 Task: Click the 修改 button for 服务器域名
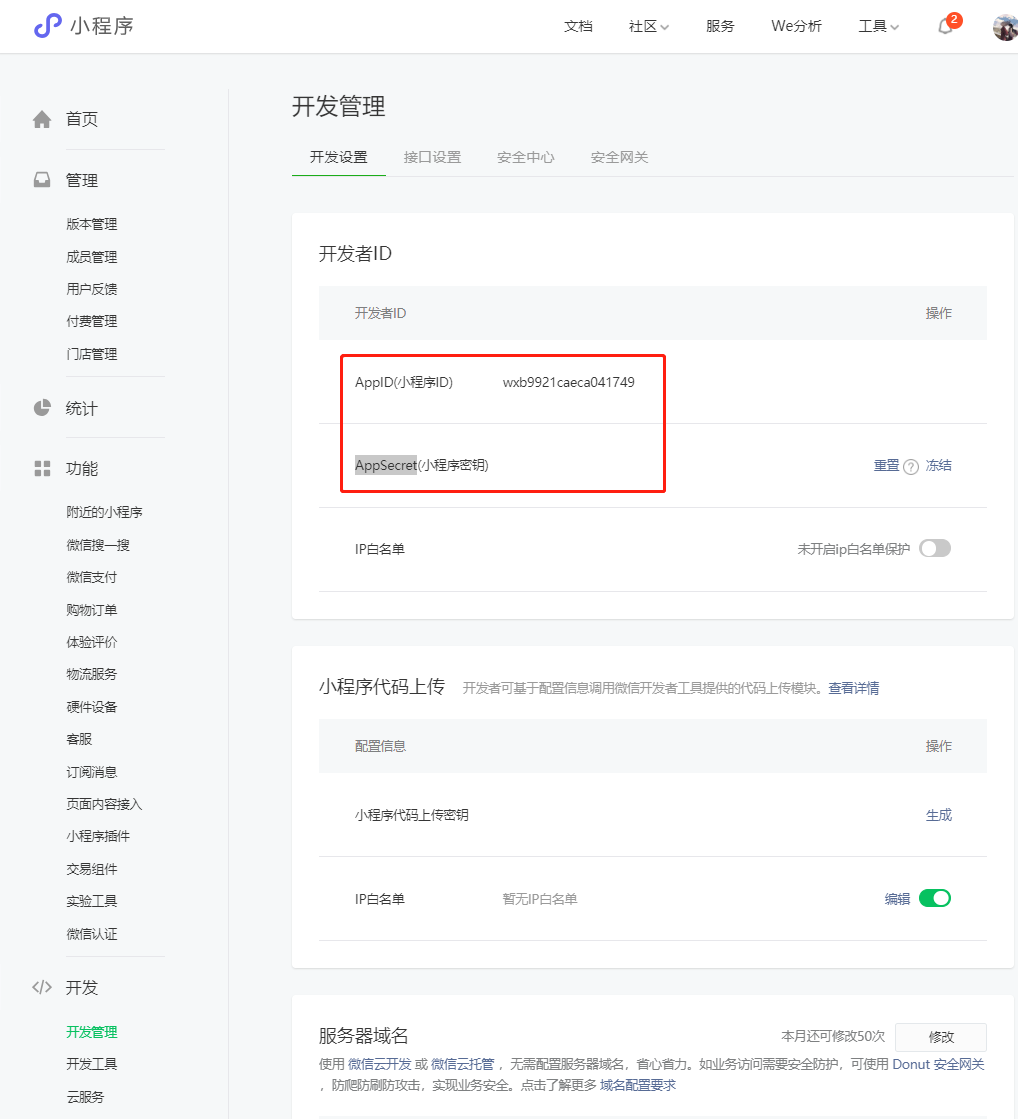[x=941, y=1037]
